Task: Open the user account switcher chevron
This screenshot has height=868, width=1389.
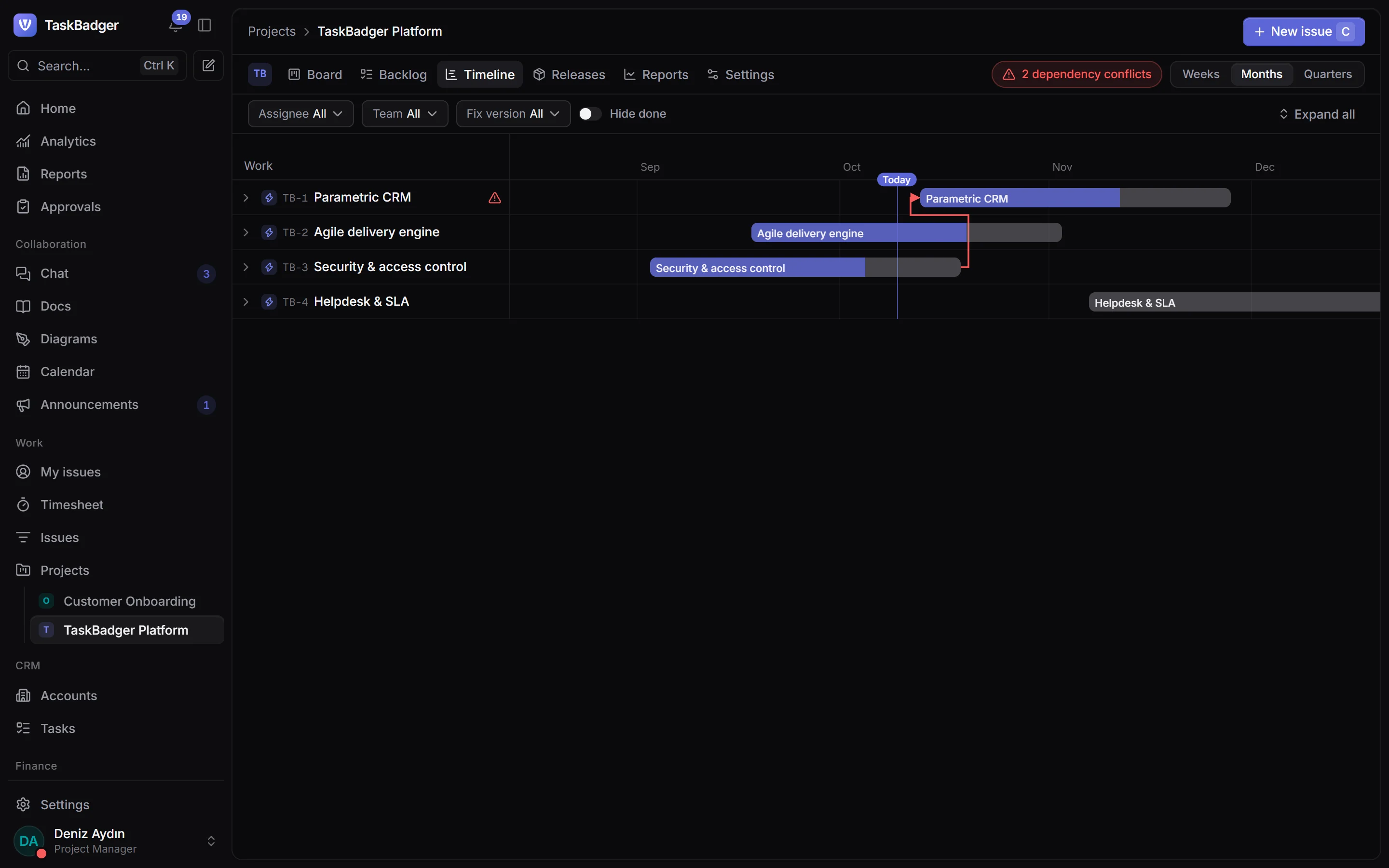Action: 211,841
